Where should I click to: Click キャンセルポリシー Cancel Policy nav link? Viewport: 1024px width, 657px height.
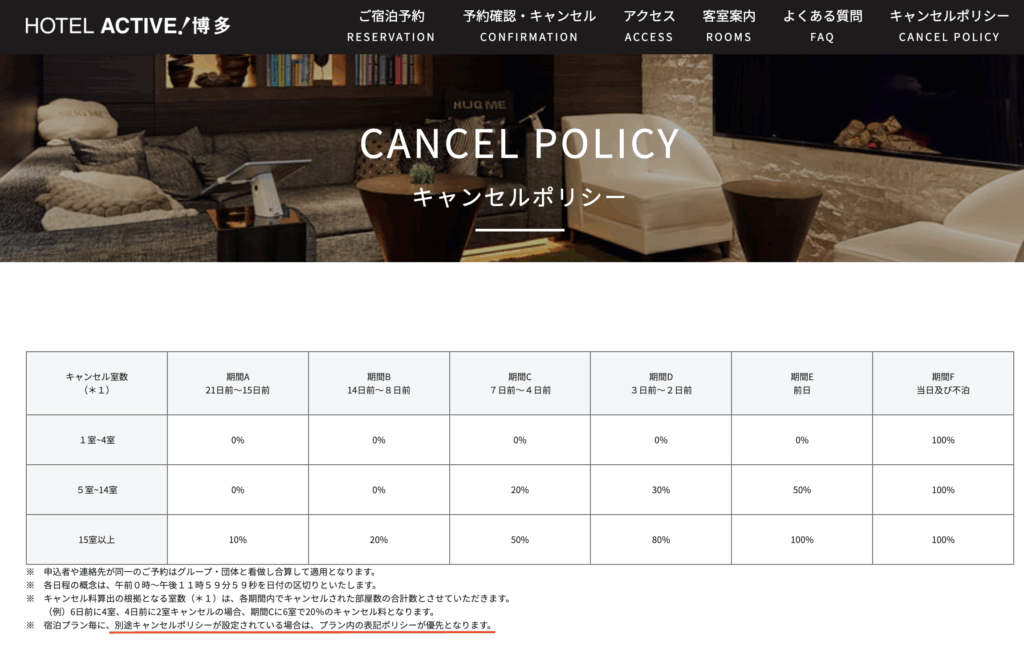[x=949, y=26]
